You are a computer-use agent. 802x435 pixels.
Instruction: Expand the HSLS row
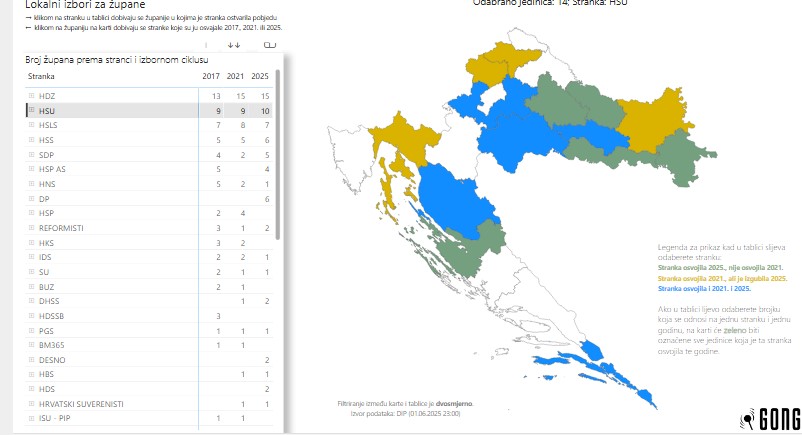pos(31,125)
